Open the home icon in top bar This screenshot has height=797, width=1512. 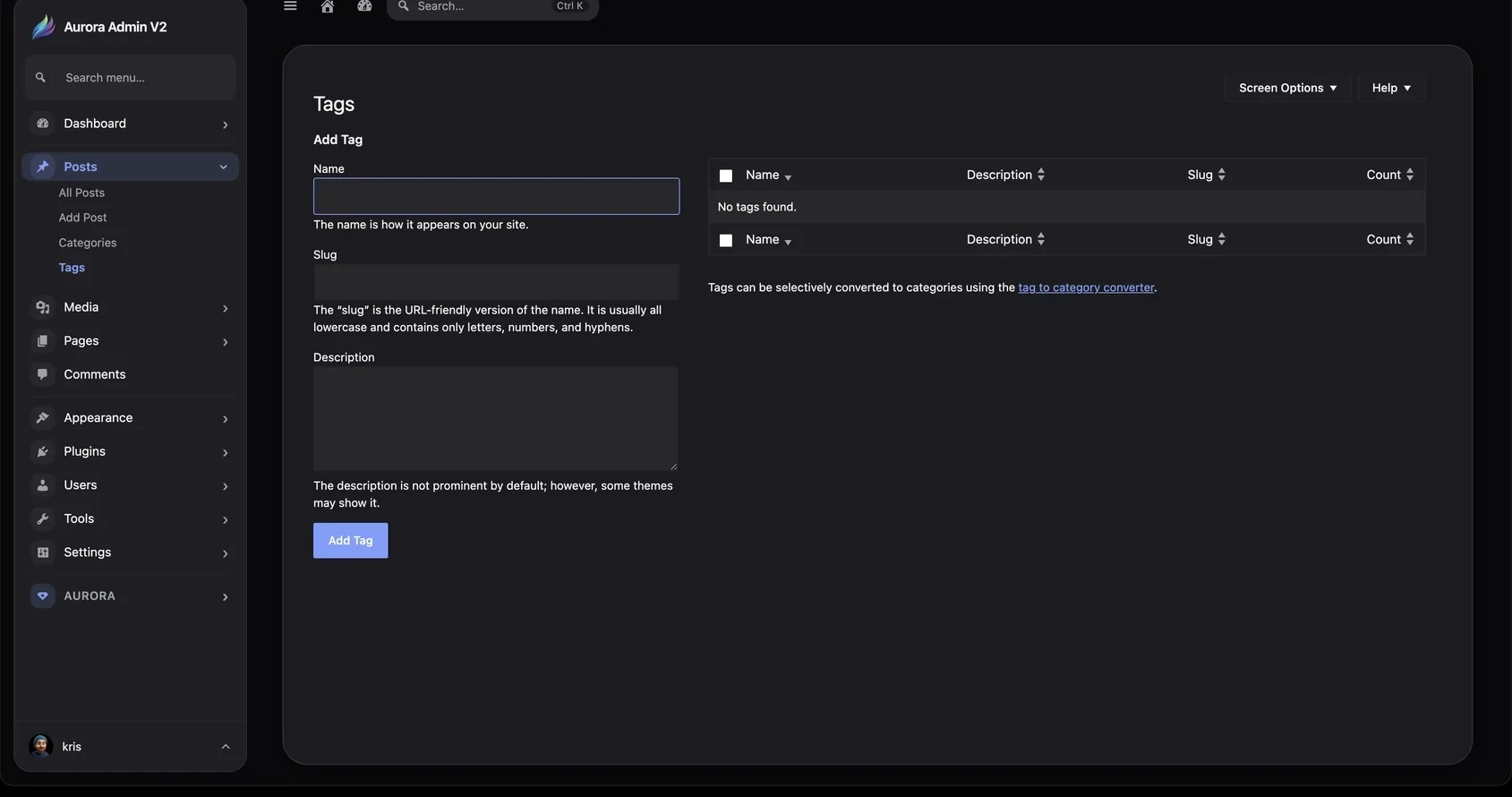point(328,6)
